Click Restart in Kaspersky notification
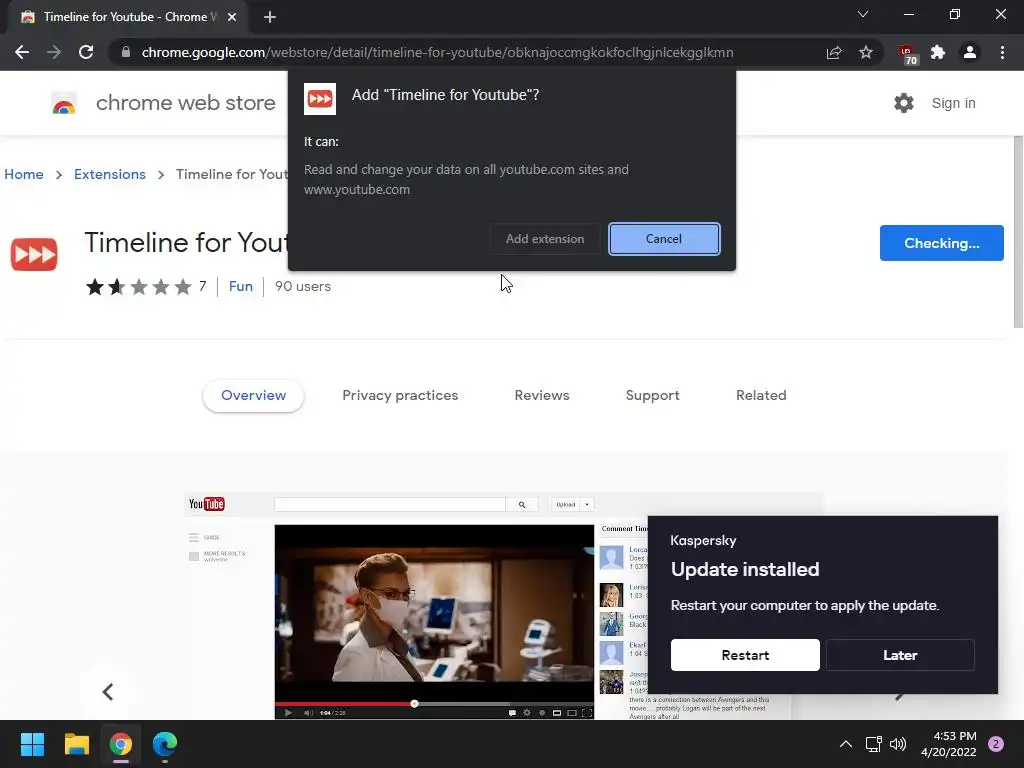The width and height of the screenshot is (1024, 768). tap(745, 655)
